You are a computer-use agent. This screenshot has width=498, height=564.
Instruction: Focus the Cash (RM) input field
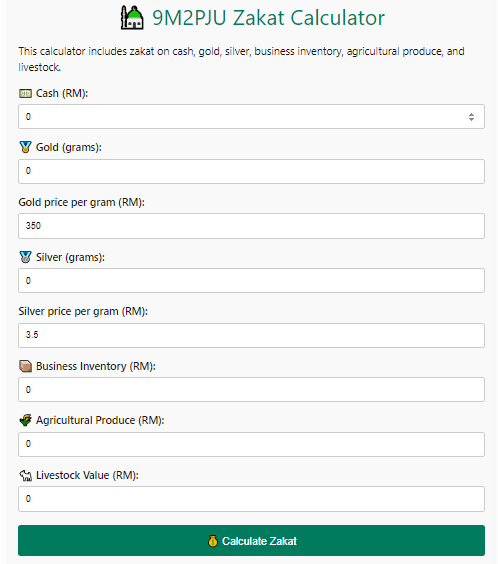[251, 117]
